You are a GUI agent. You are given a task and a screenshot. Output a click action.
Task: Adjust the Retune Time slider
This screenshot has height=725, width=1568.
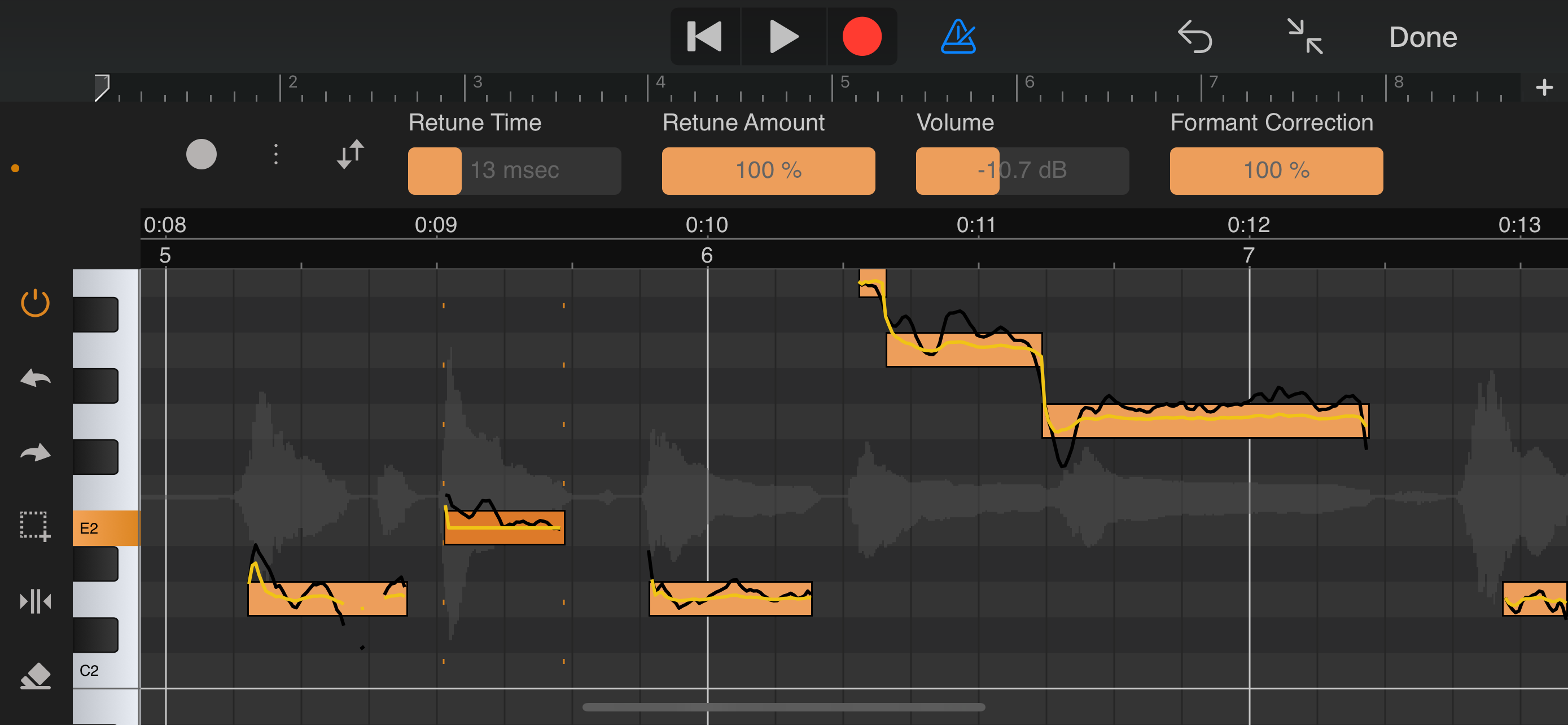[x=514, y=171]
